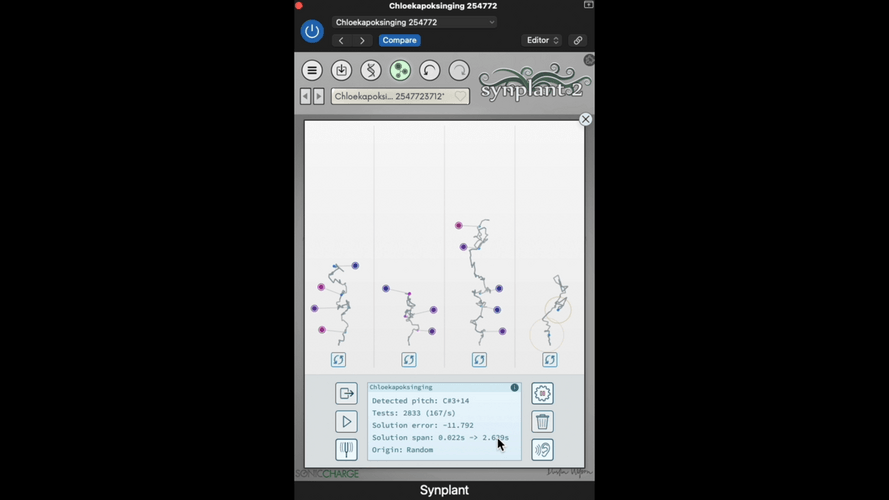Go to next preset with right chevron
Image resolution: width=889 pixels, height=500 pixels.
[x=362, y=40]
